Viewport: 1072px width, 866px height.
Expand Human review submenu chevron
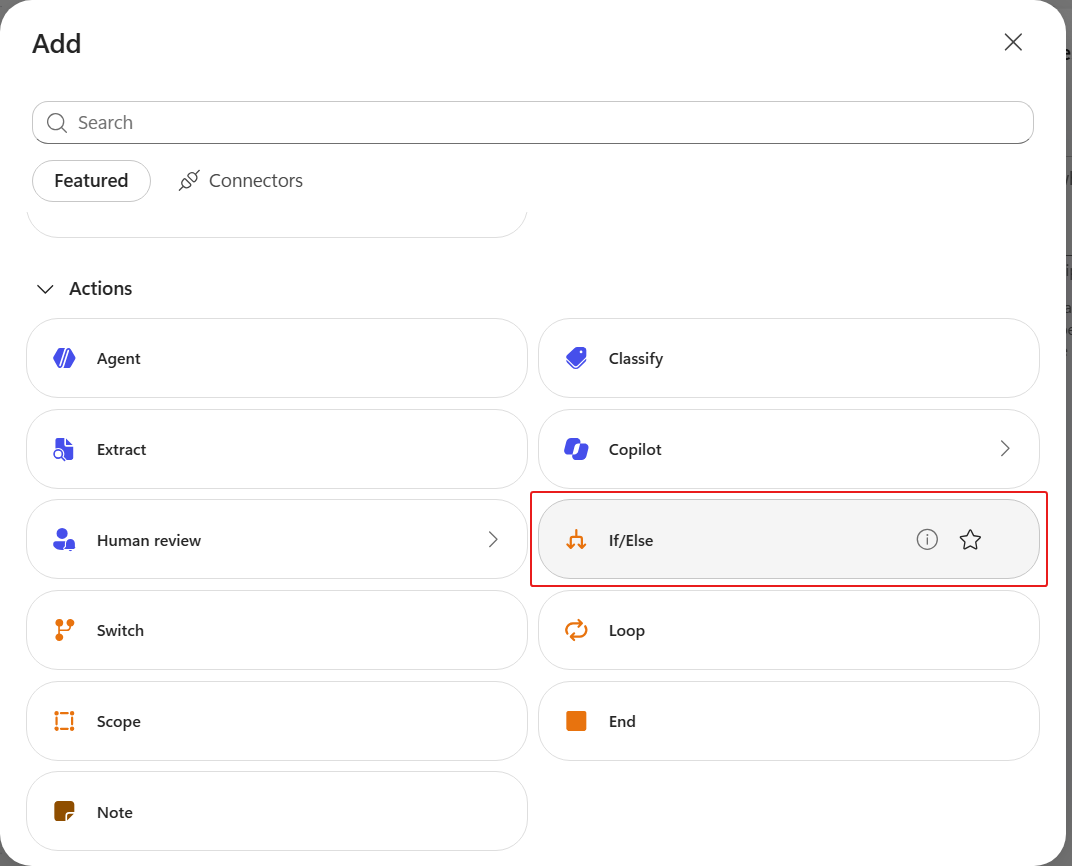tap(493, 539)
